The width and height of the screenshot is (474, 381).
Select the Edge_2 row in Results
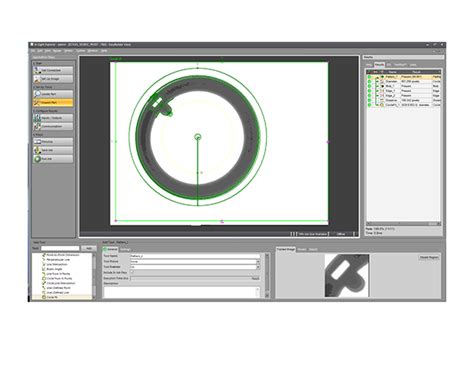point(404,95)
